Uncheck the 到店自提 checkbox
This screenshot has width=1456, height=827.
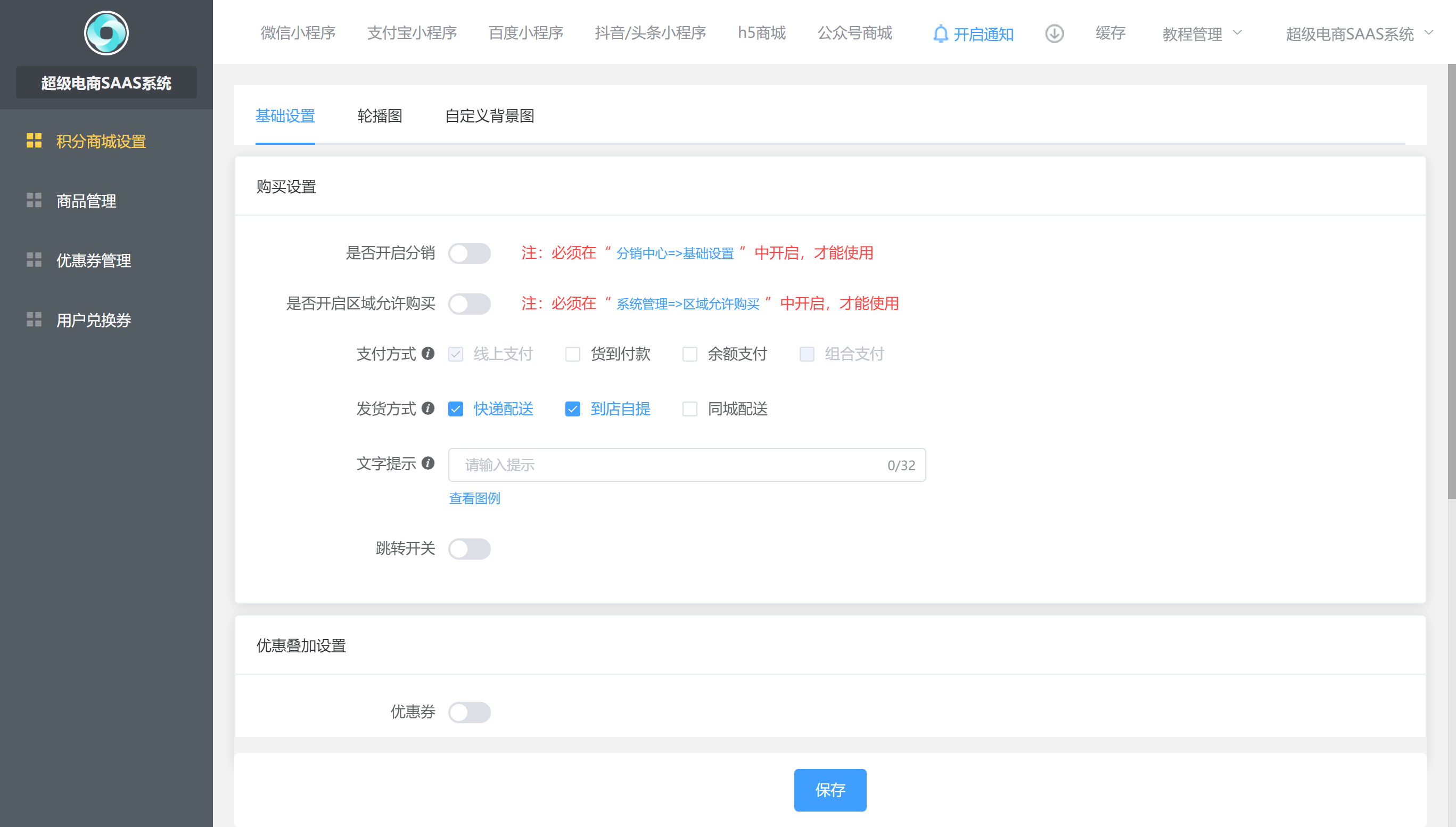572,409
